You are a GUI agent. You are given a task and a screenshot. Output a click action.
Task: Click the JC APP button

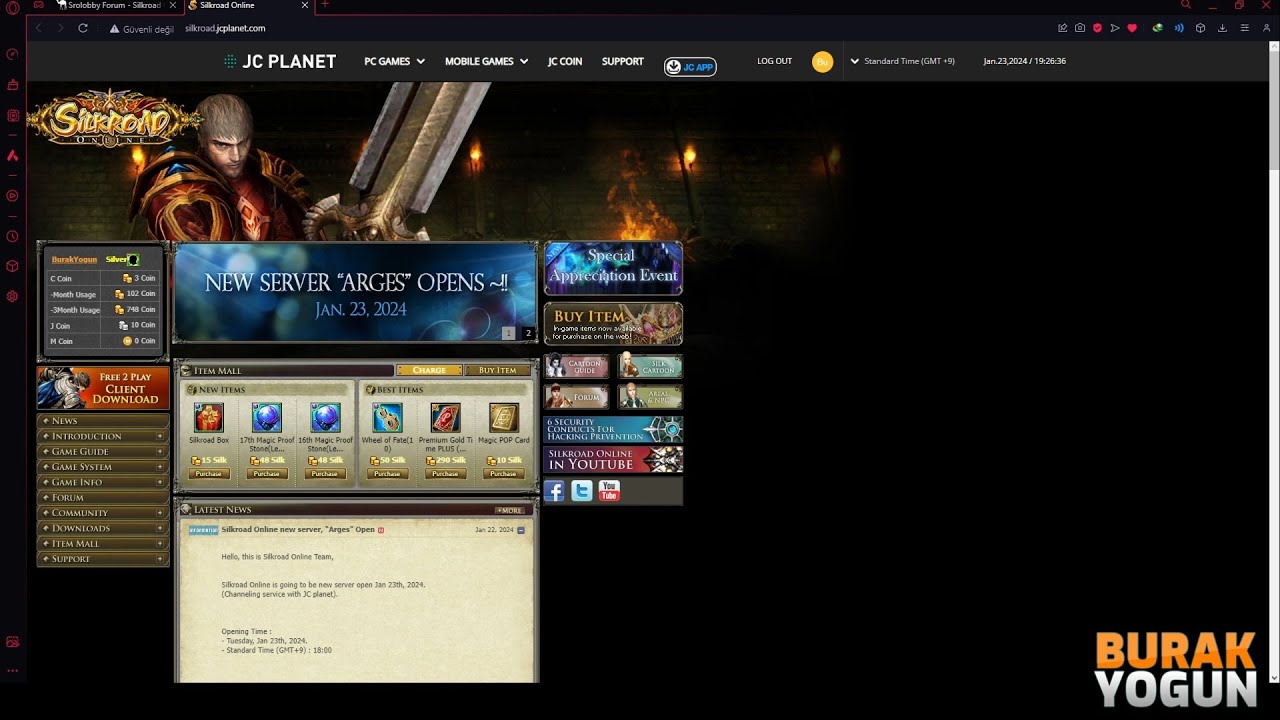690,67
